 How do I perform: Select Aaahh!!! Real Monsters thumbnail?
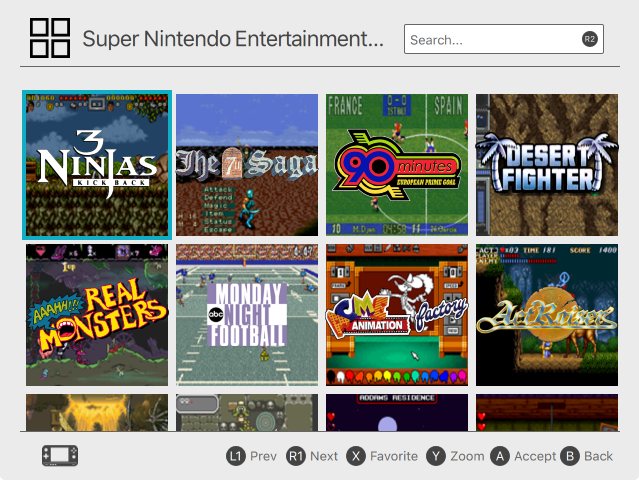pyautogui.click(x=97, y=315)
